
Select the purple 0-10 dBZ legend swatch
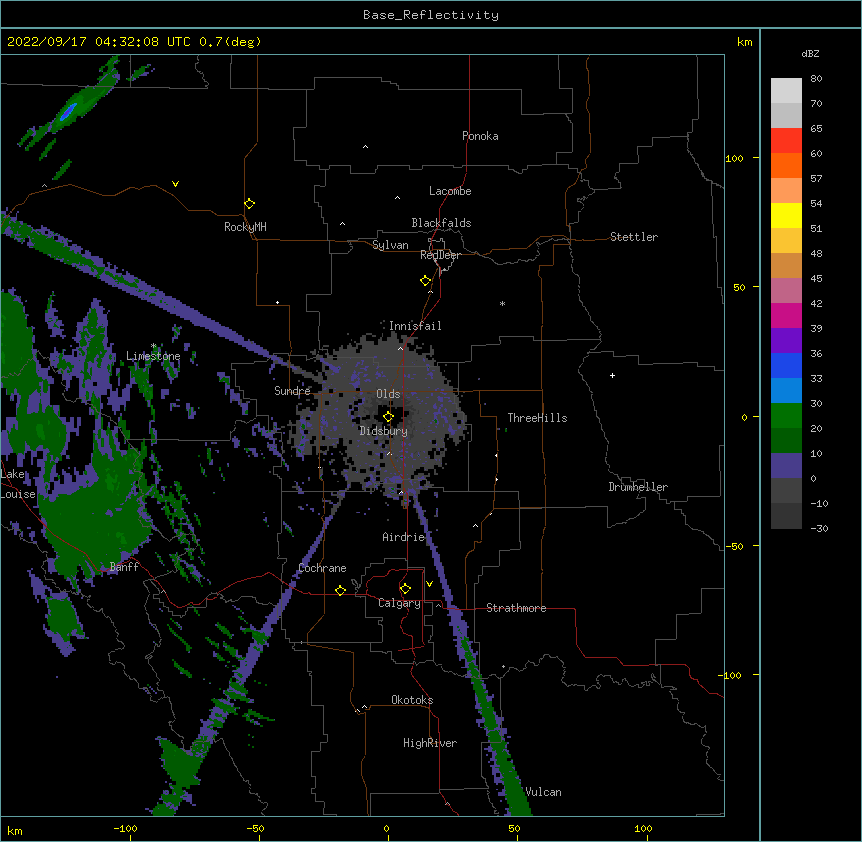786,466
